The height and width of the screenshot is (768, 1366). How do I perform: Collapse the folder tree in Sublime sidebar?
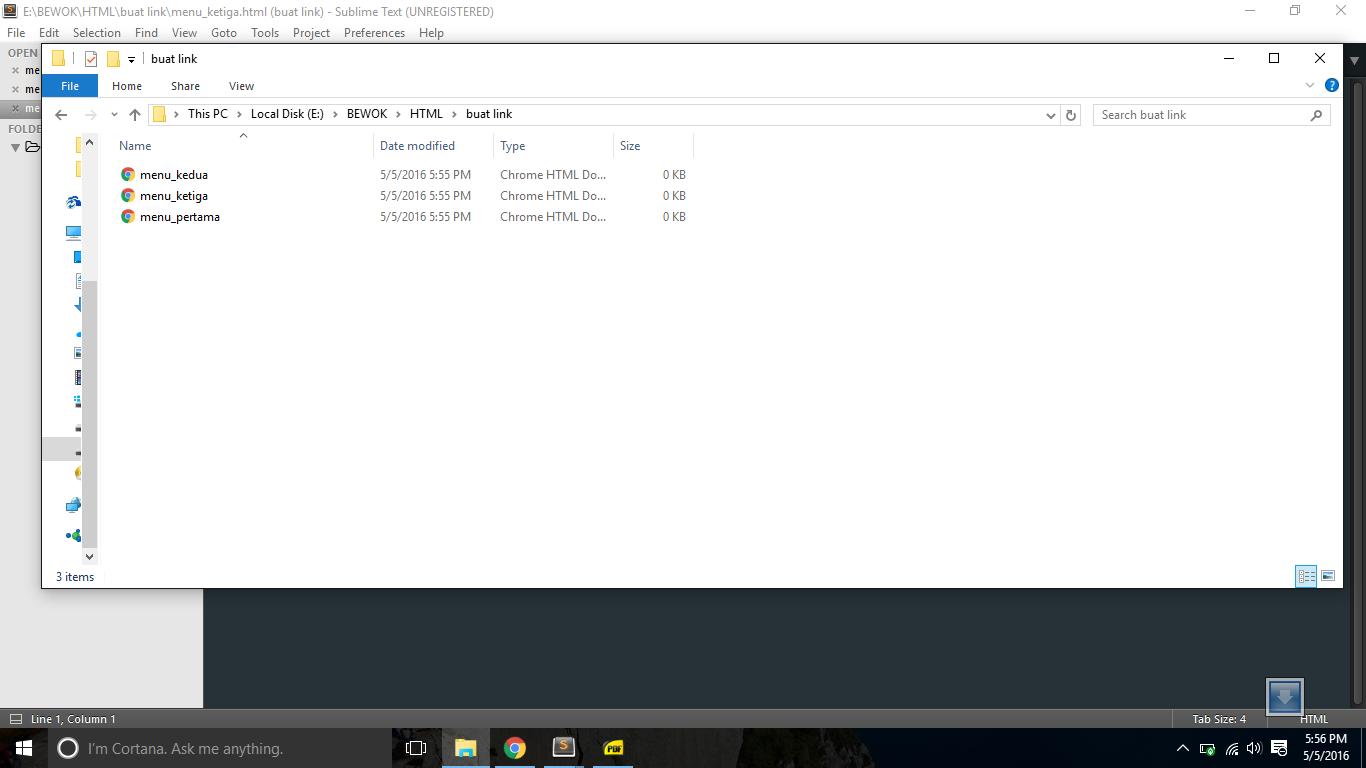point(15,147)
